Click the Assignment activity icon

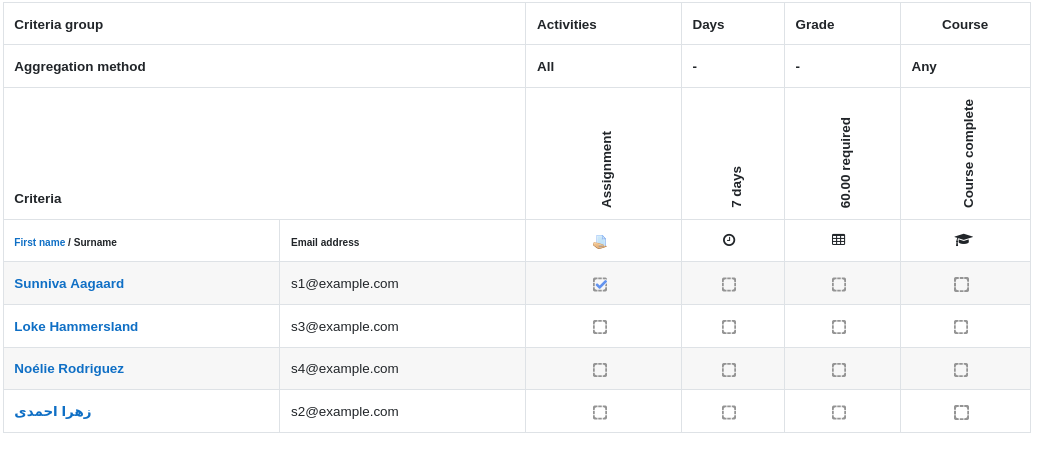(600, 242)
